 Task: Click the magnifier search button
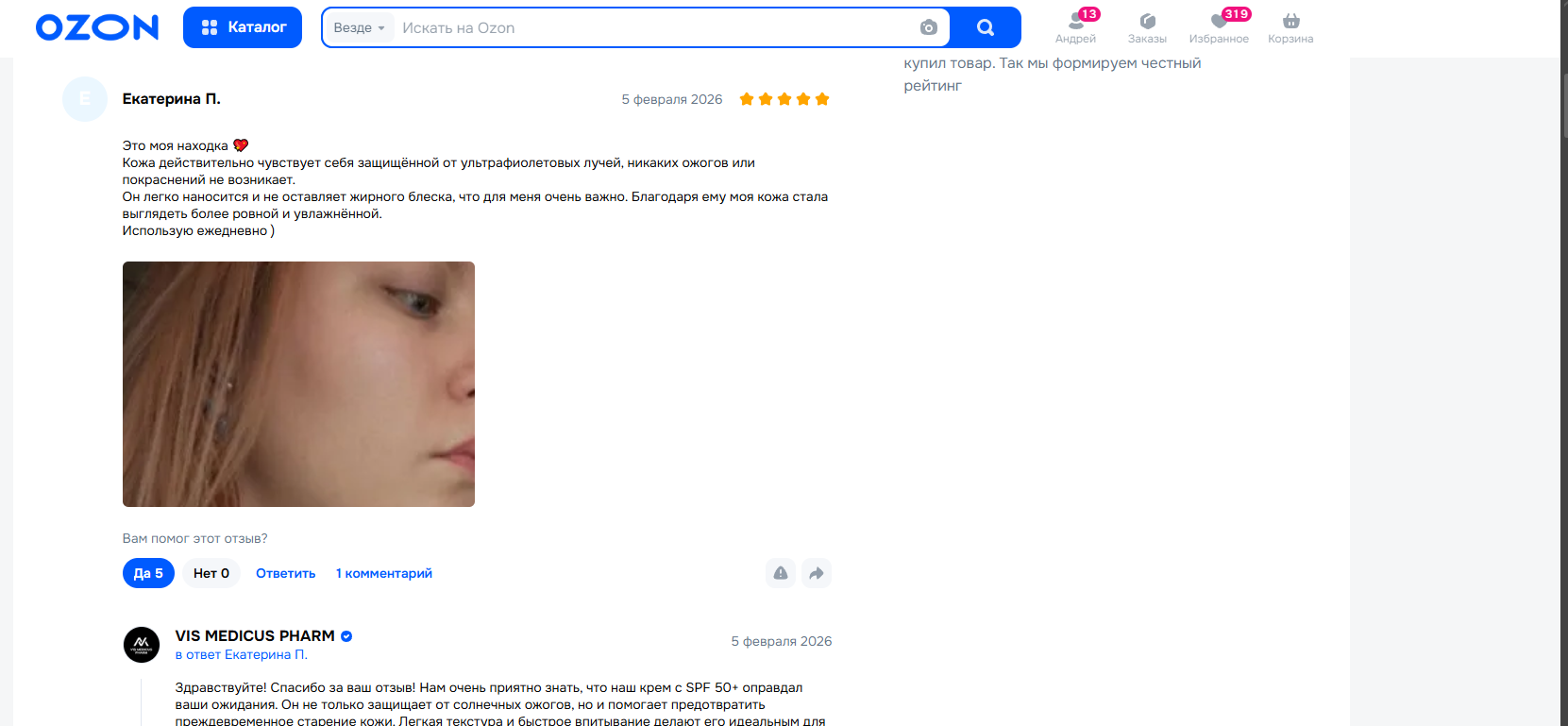986,27
